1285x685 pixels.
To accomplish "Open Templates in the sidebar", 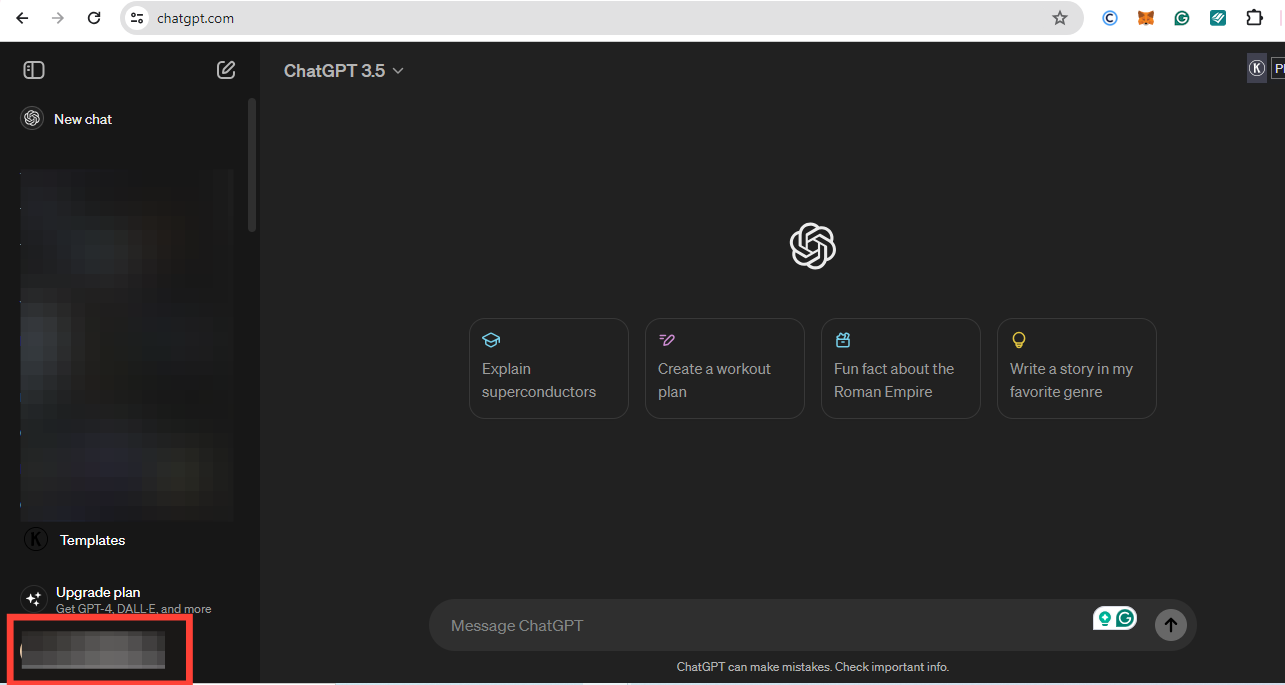I will point(92,540).
